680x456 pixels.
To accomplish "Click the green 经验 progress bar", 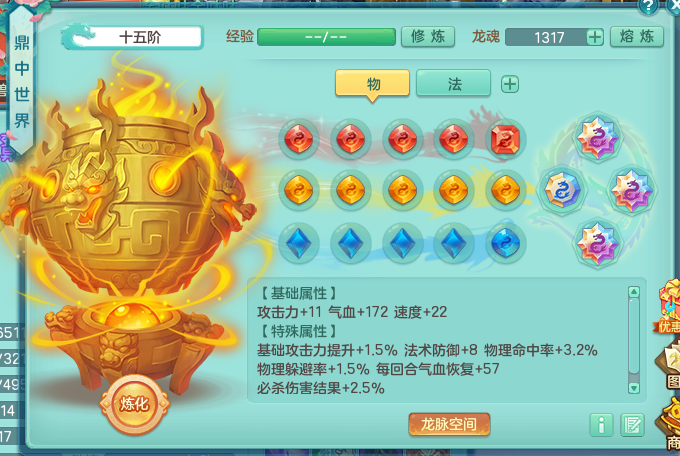I will pos(326,37).
